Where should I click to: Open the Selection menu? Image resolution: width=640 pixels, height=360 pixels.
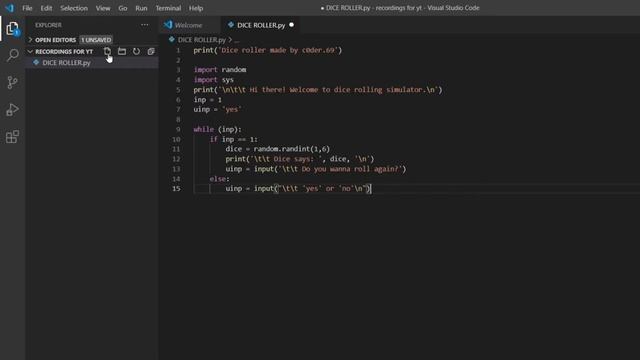point(74,8)
